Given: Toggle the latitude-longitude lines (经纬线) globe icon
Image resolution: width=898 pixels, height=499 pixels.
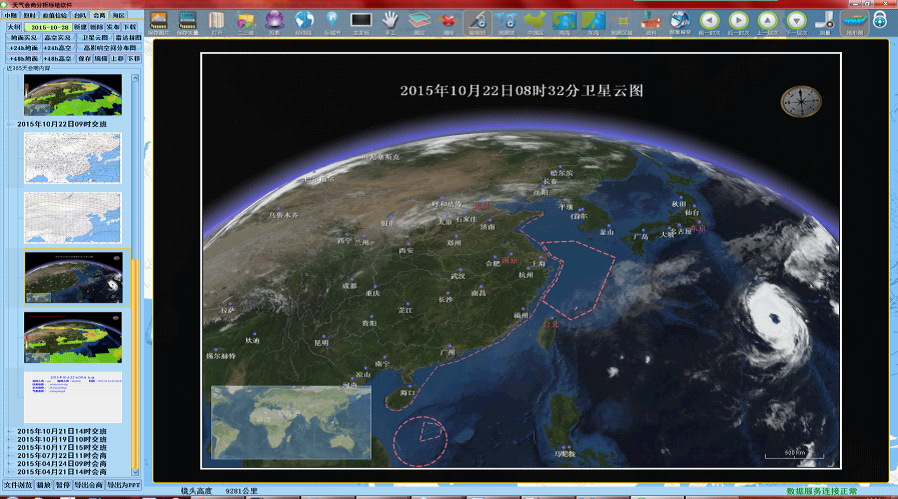Looking at the screenshot, I should coord(304,23).
